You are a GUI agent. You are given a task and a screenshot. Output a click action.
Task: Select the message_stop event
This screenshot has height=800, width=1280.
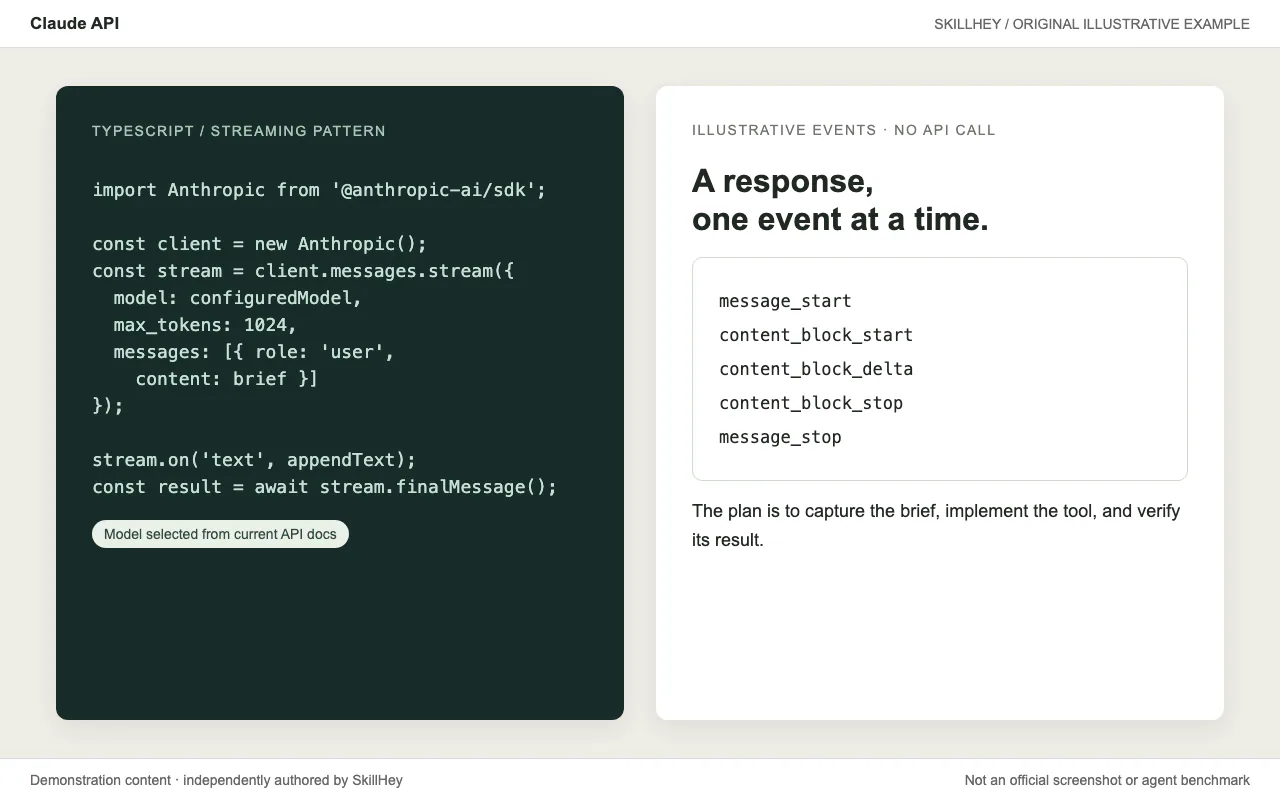point(780,437)
